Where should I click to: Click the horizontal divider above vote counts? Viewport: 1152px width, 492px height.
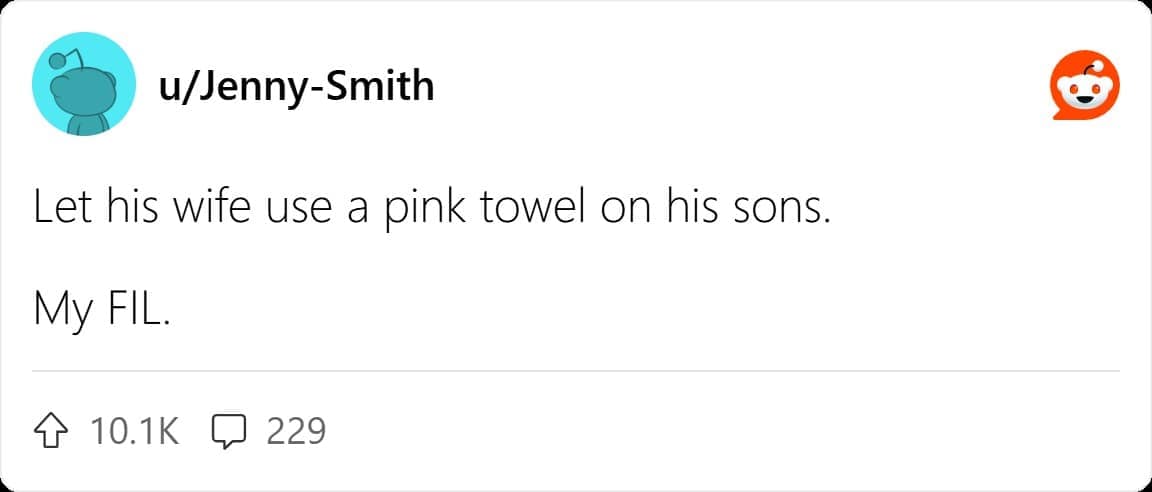click(576, 371)
